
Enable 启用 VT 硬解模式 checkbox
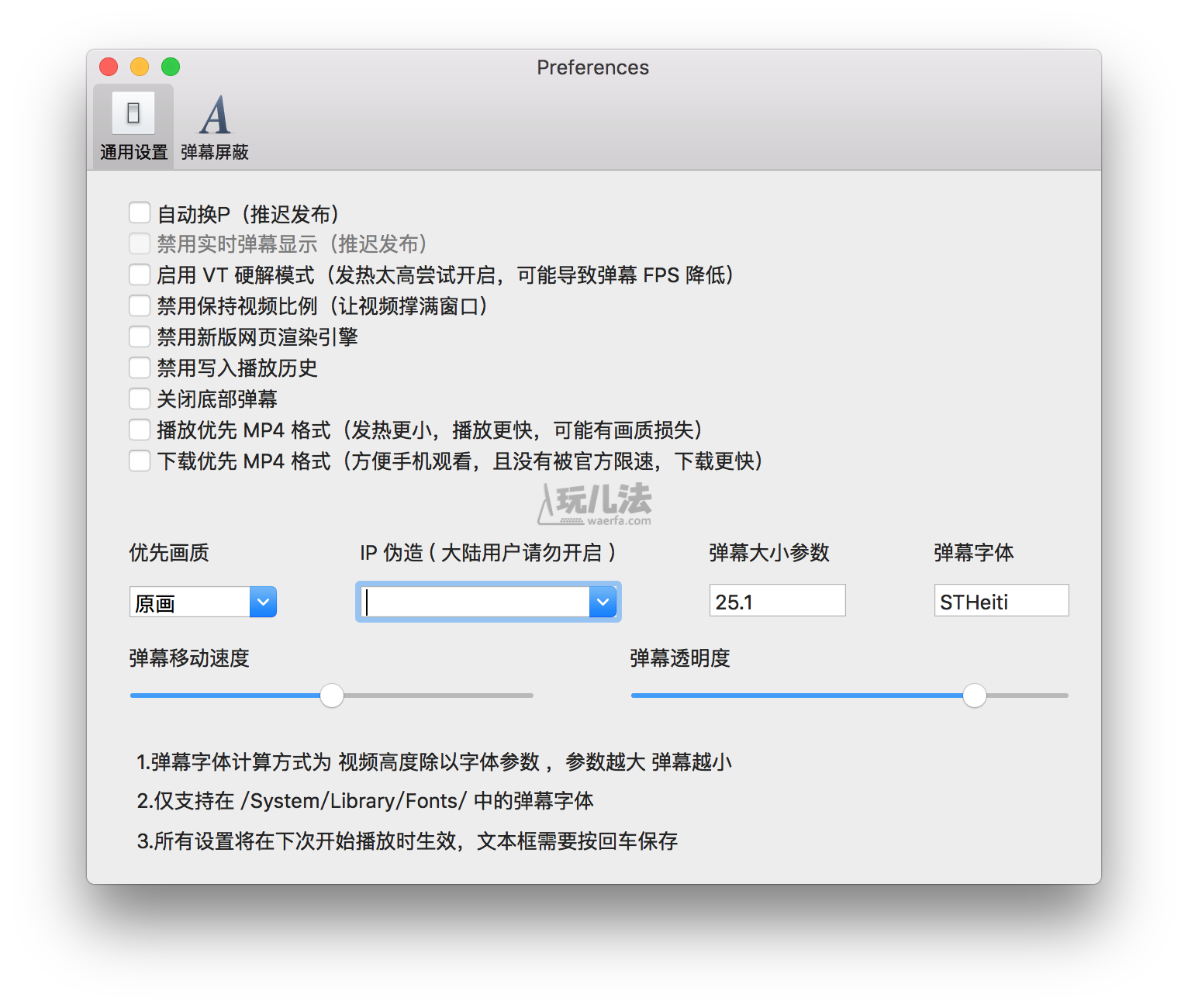(140, 274)
